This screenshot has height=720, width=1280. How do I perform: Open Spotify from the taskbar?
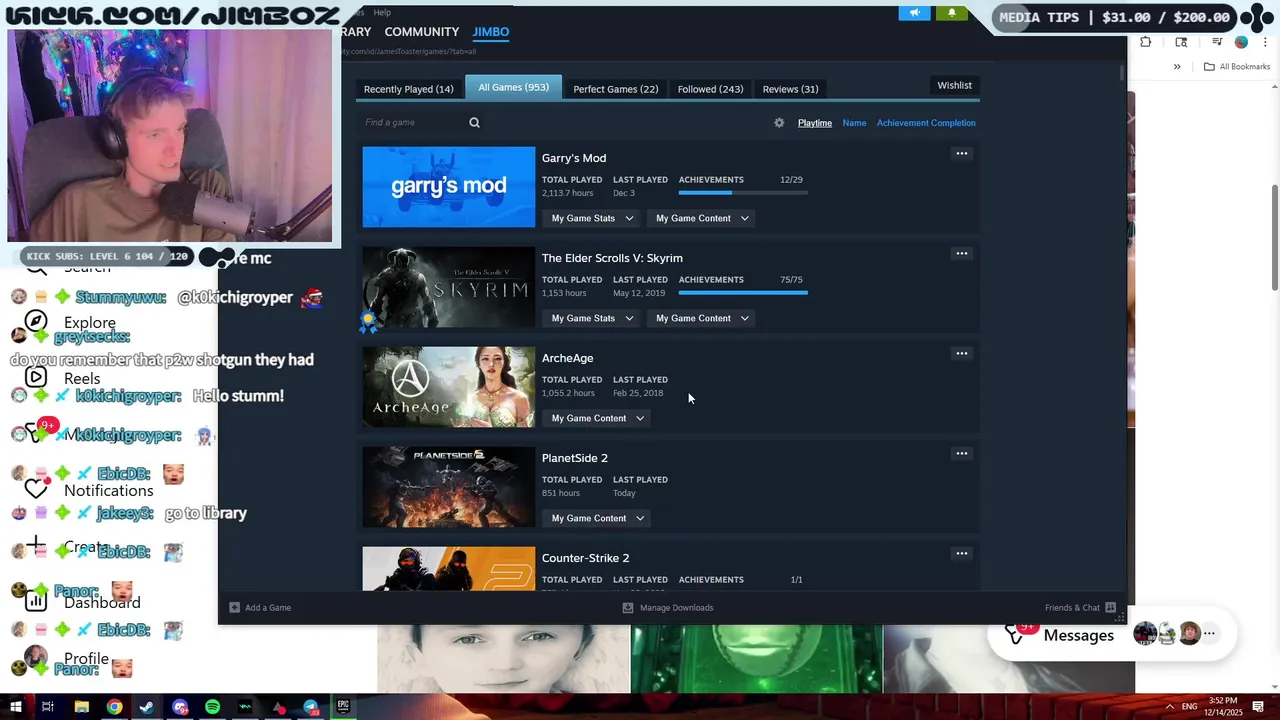213,707
